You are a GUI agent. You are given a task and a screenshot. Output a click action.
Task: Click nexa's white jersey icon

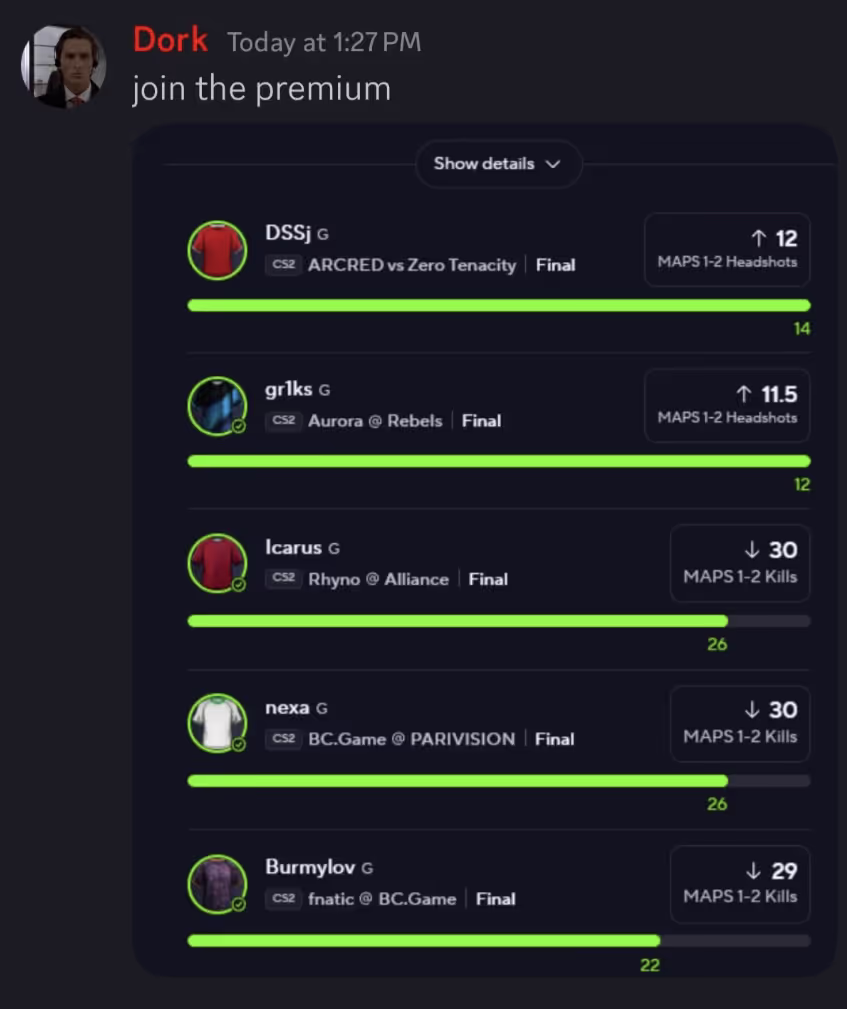217,723
